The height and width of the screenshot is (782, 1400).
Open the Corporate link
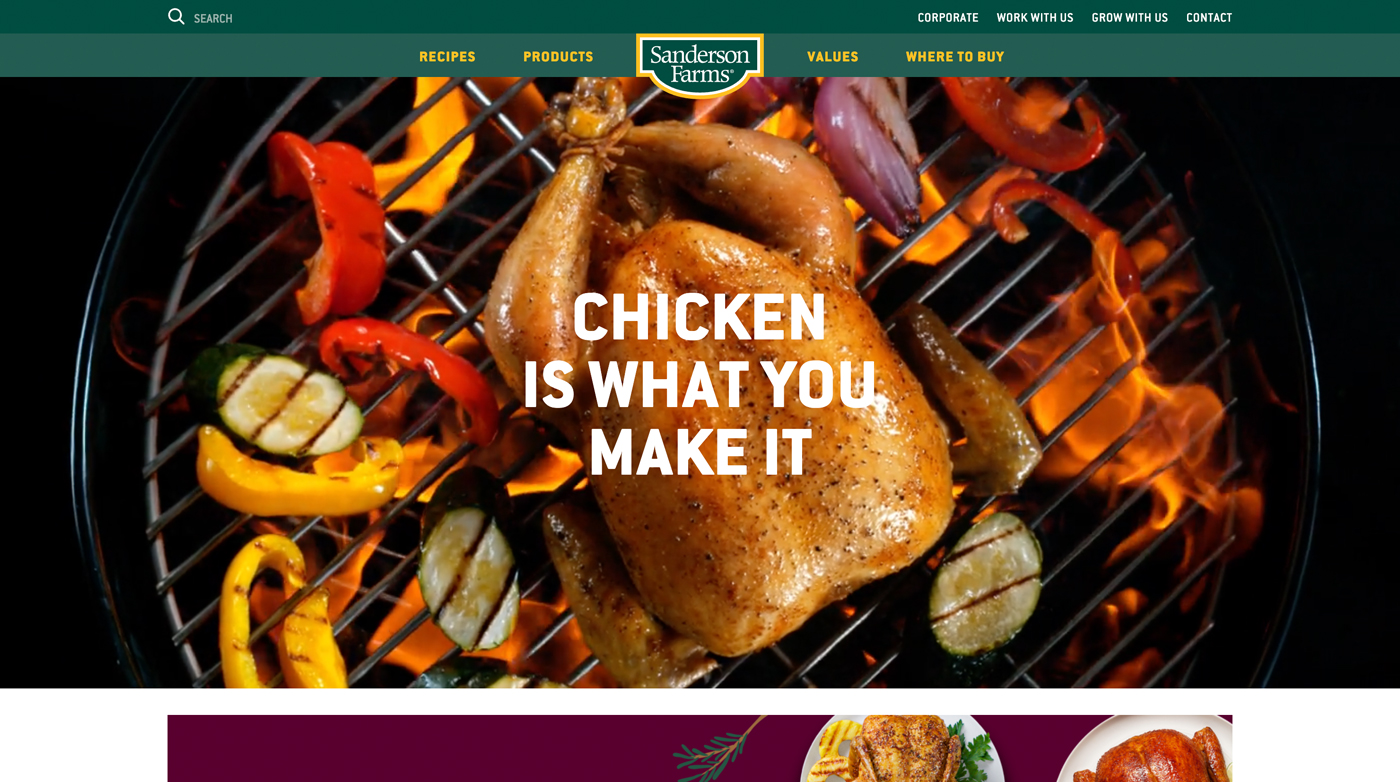(948, 17)
